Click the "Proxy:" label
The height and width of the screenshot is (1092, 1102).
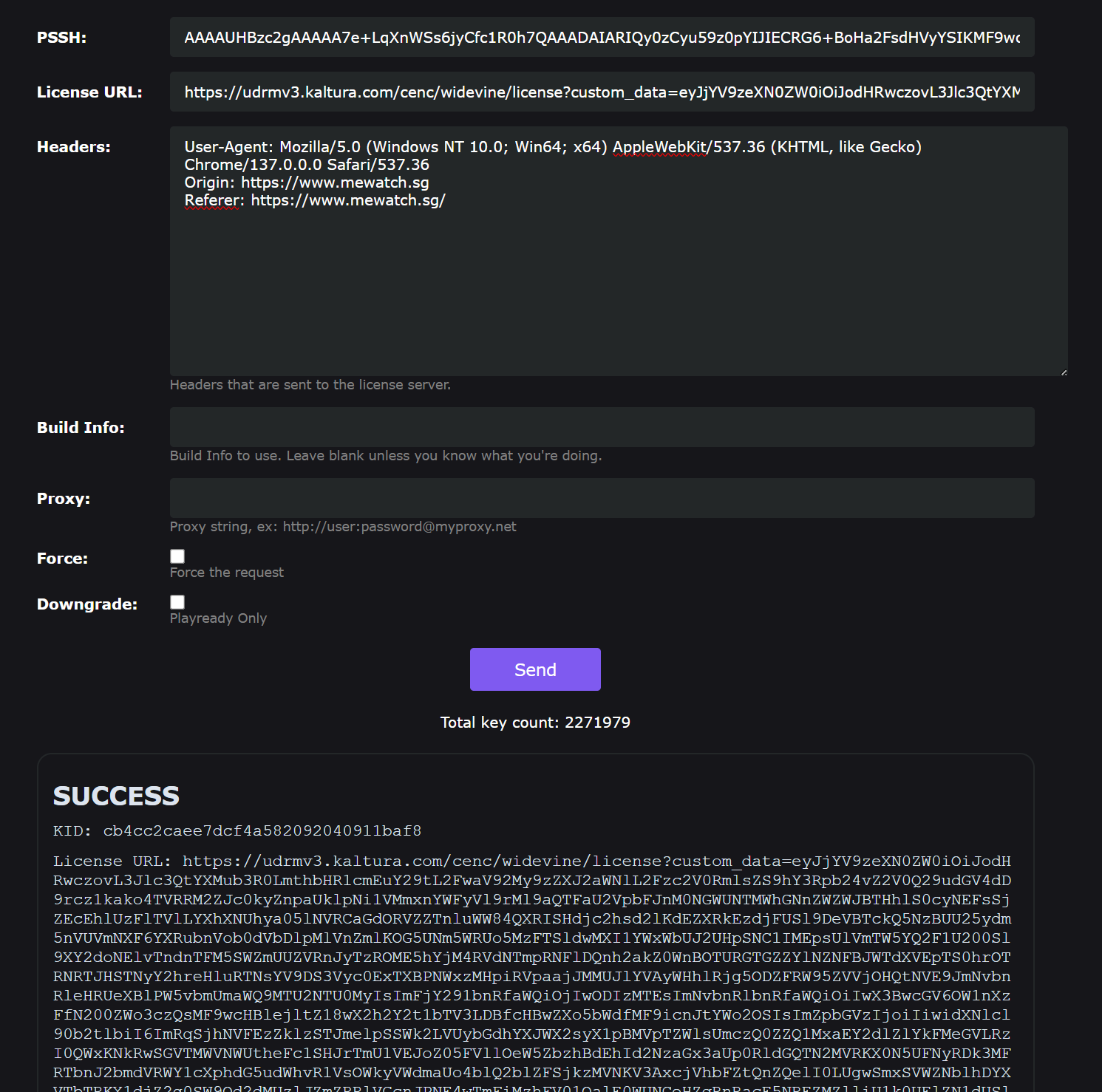[64, 499]
